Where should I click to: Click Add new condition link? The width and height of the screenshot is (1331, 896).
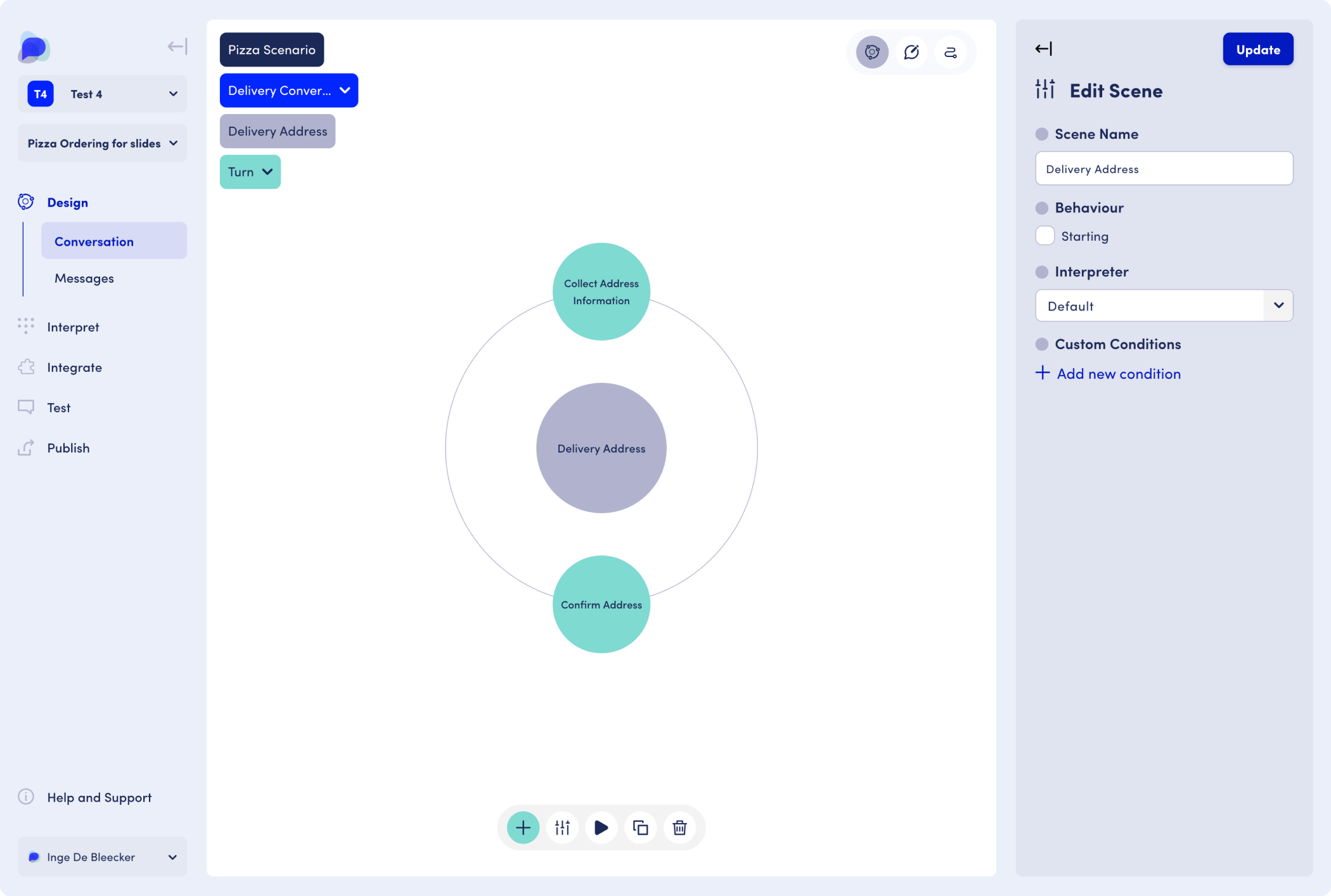tap(1118, 374)
